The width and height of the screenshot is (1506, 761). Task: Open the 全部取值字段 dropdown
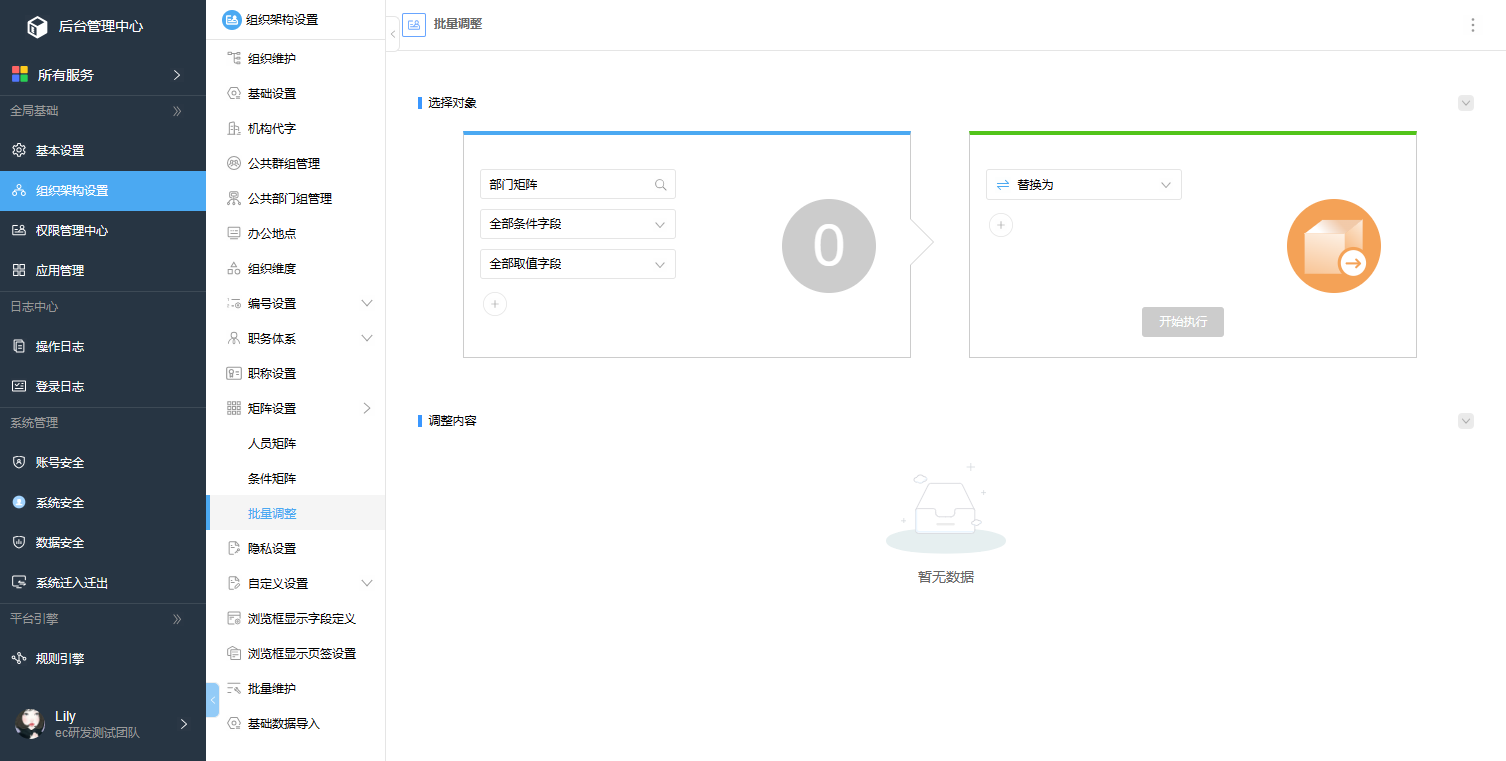(x=578, y=265)
